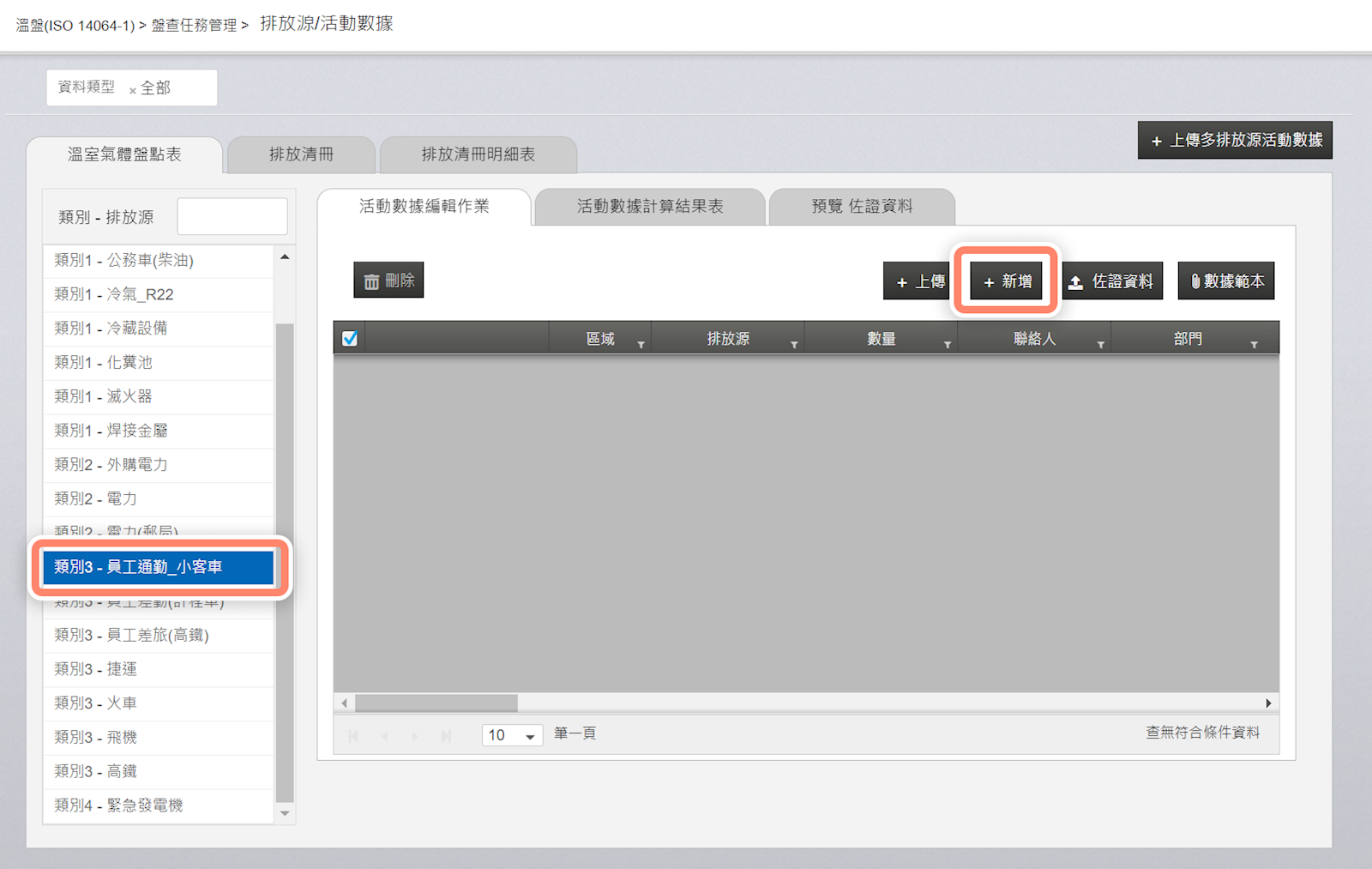1372x869 pixels.
Task: Click the grid horizontal scroll-right arrow
Action: (1268, 703)
